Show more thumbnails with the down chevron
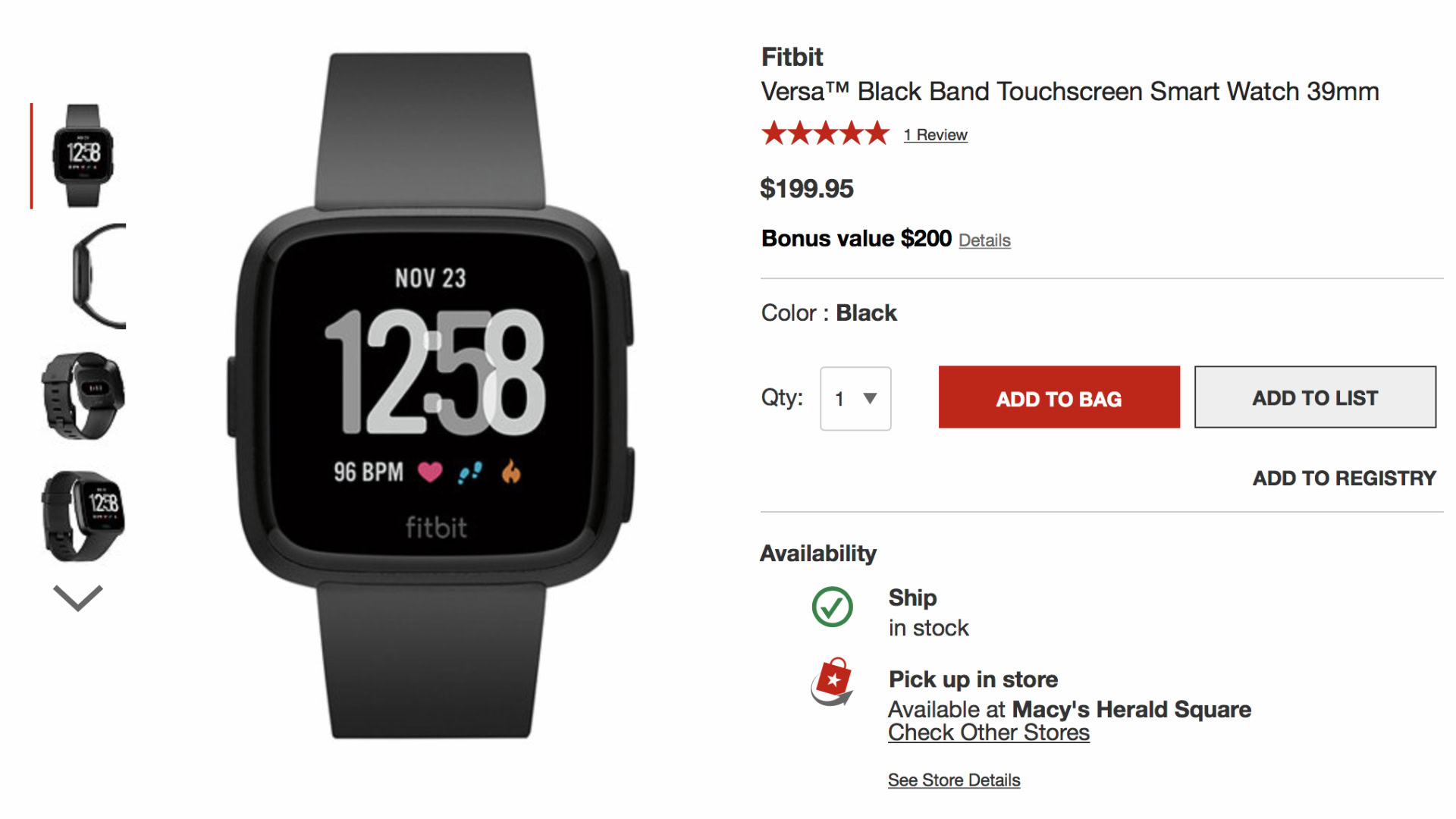This screenshot has width=1456, height=819. tap(78, 598)
